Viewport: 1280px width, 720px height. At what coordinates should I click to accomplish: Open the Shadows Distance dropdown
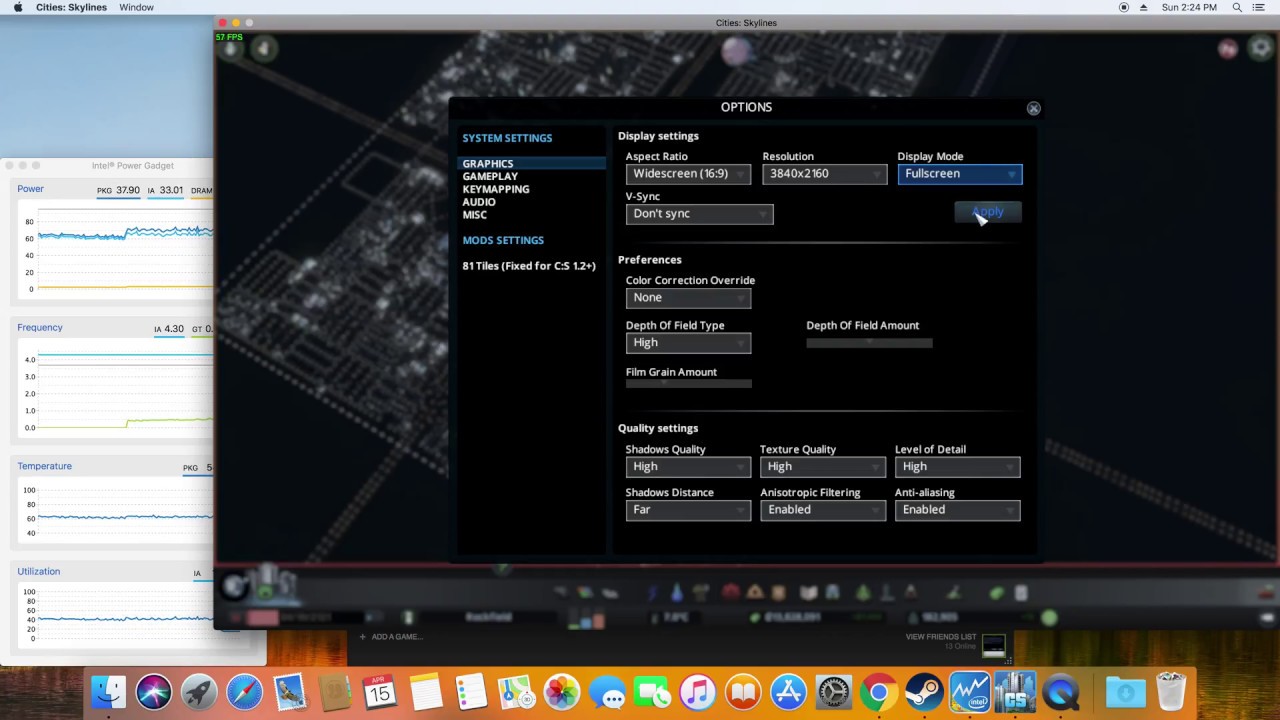coord(688,510)
